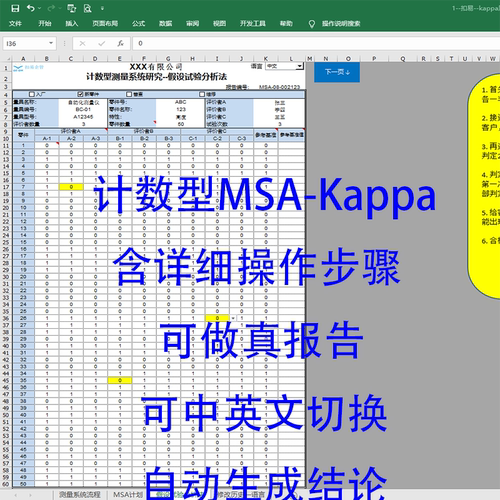
Task: Switch to the 开始 ribbon tab
Action: [45, 23]
